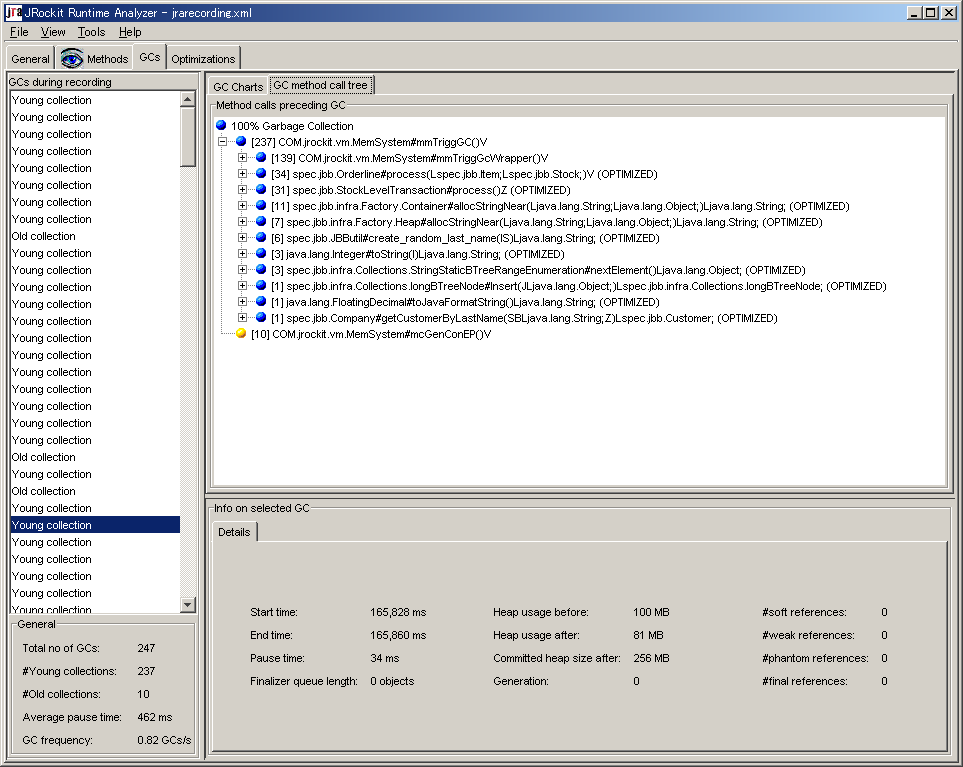Click blue ball icon of StockLevelTransaction#process node
963x767 pixels.
pos(261,189)
